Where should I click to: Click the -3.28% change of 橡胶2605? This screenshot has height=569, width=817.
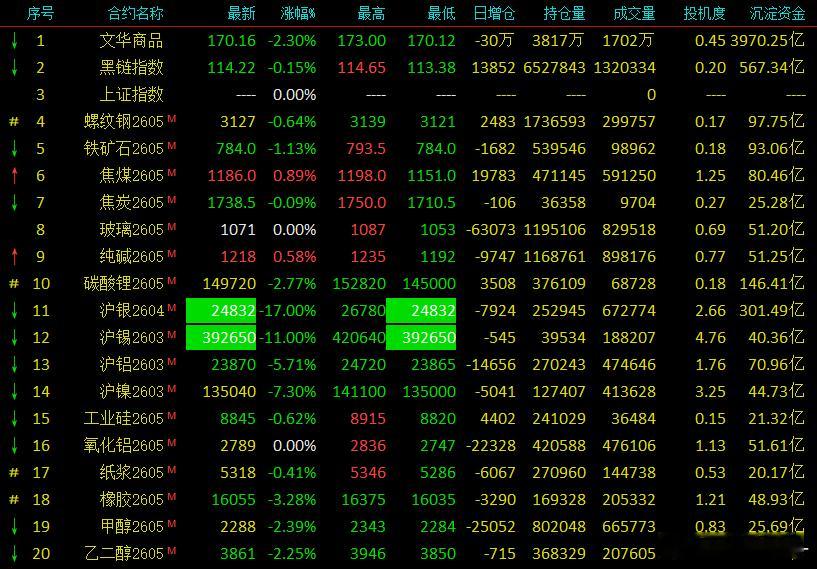click(x=292, y=500)
